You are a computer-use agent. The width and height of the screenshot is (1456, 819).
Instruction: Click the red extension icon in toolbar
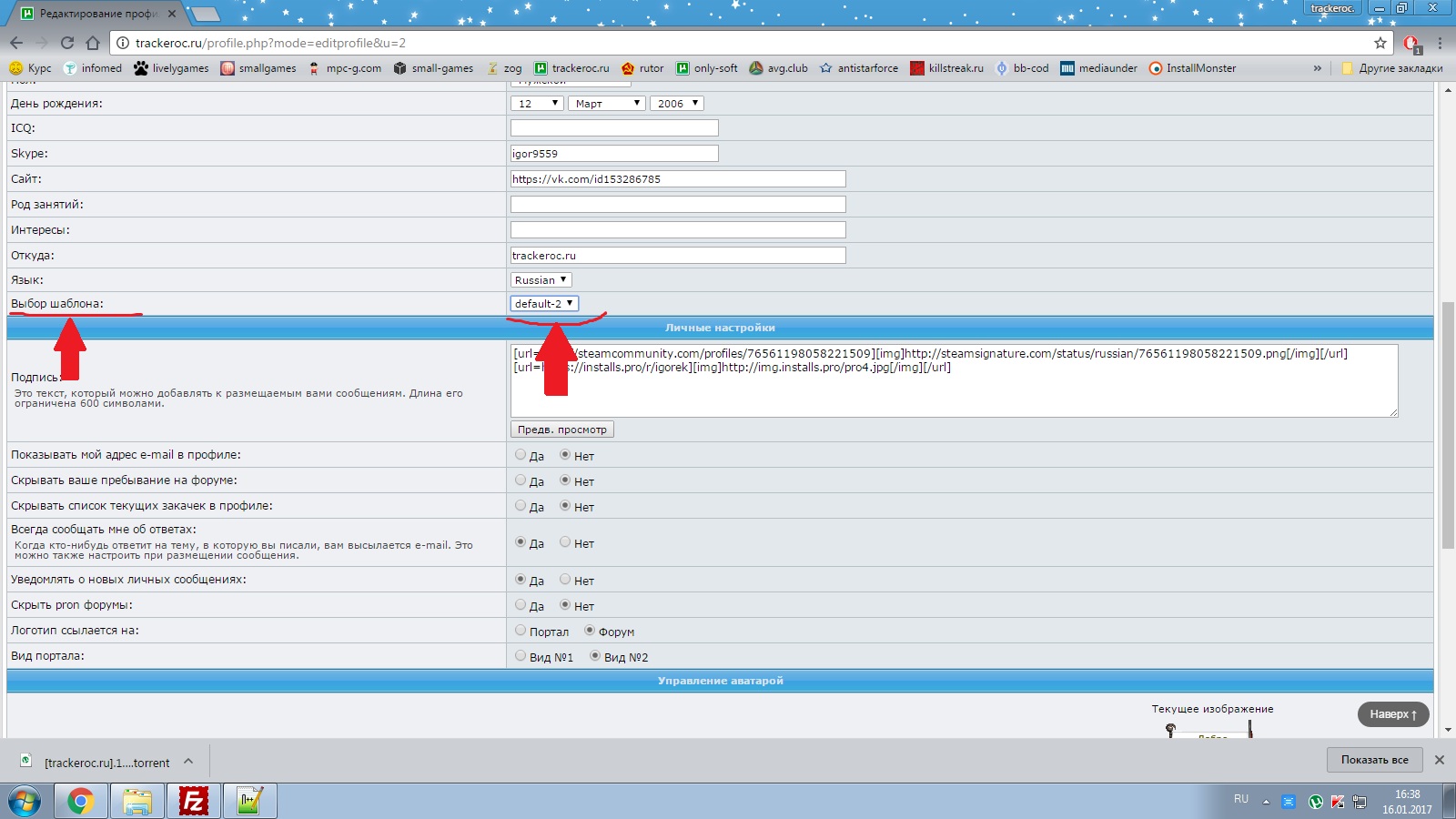pos(1411,43)
